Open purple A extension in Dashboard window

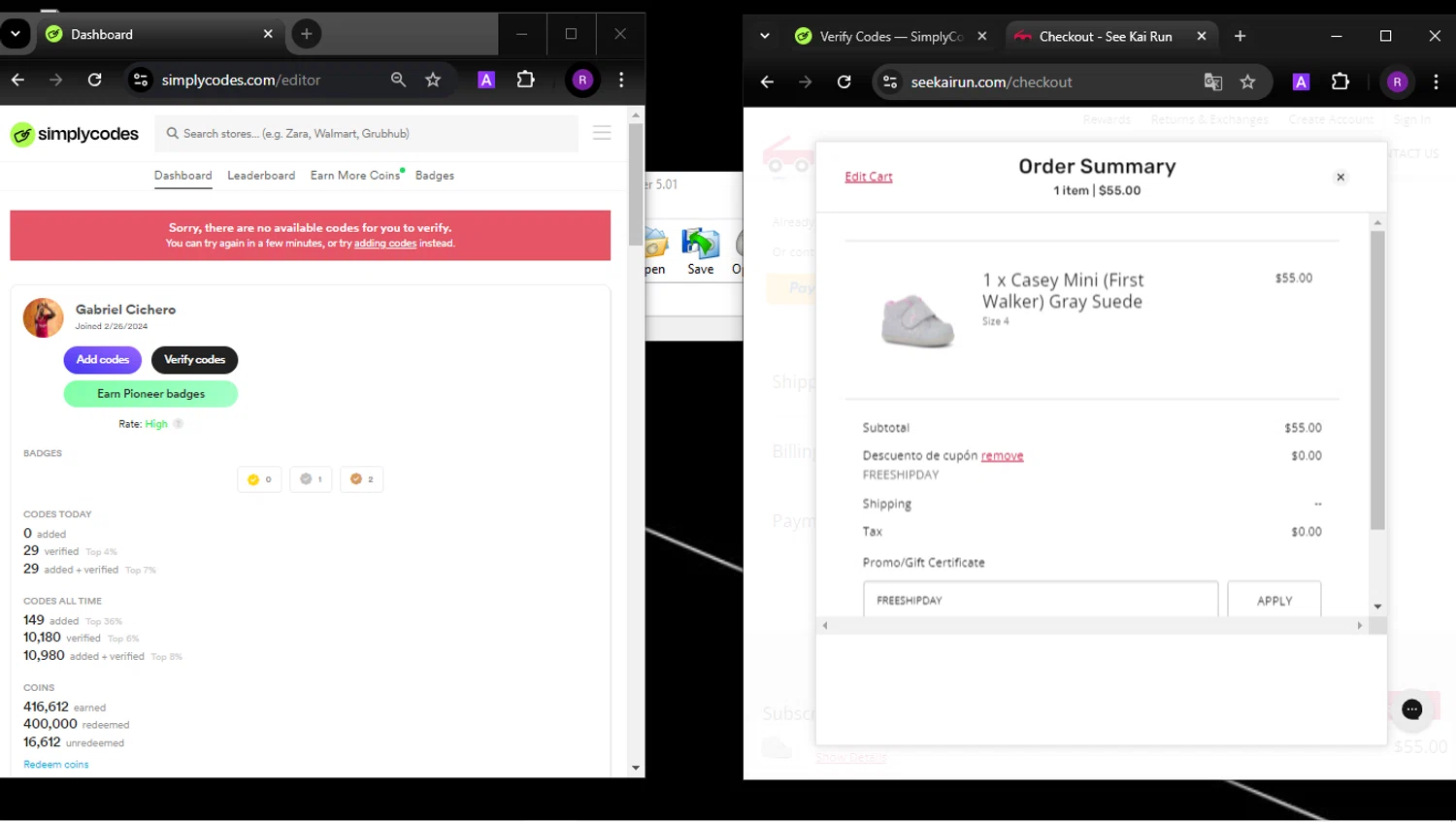[486, 80]
